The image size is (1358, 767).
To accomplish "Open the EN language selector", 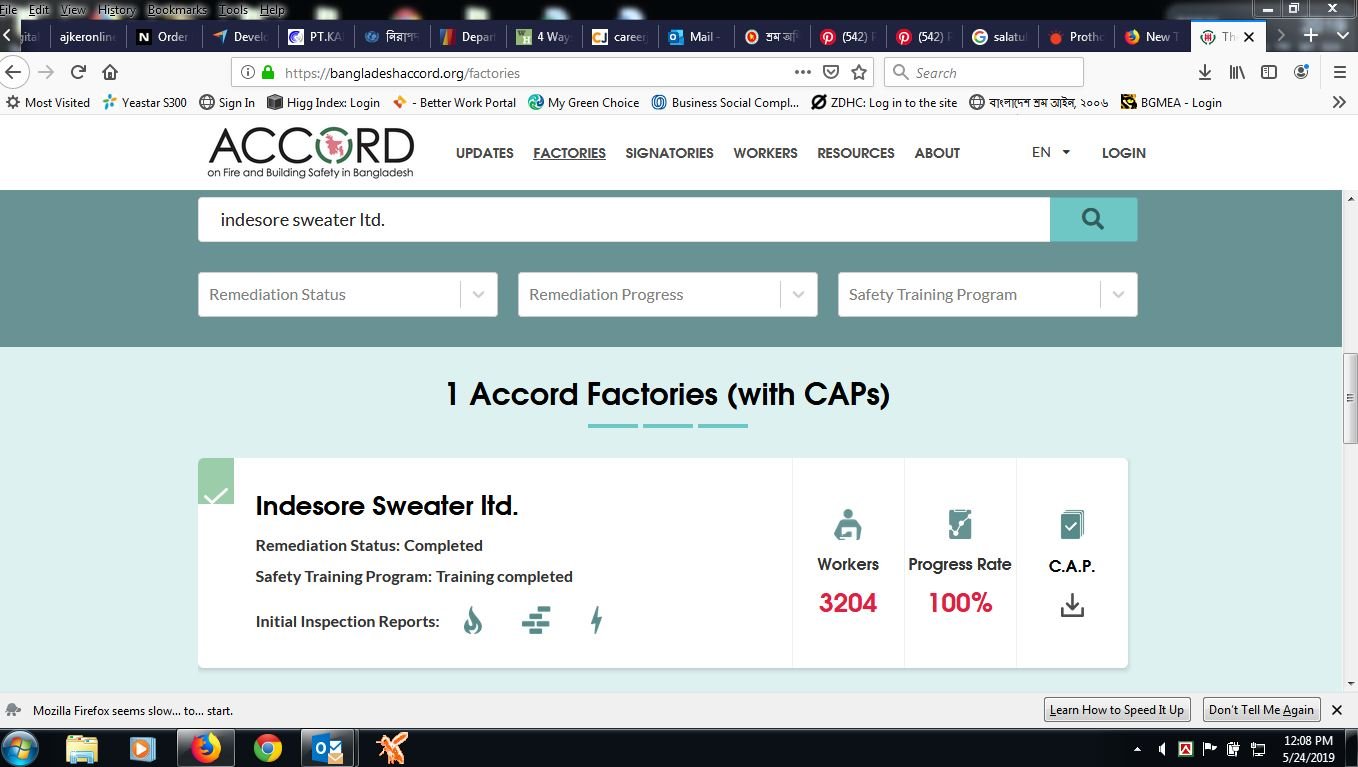I will click(1051, 152).
